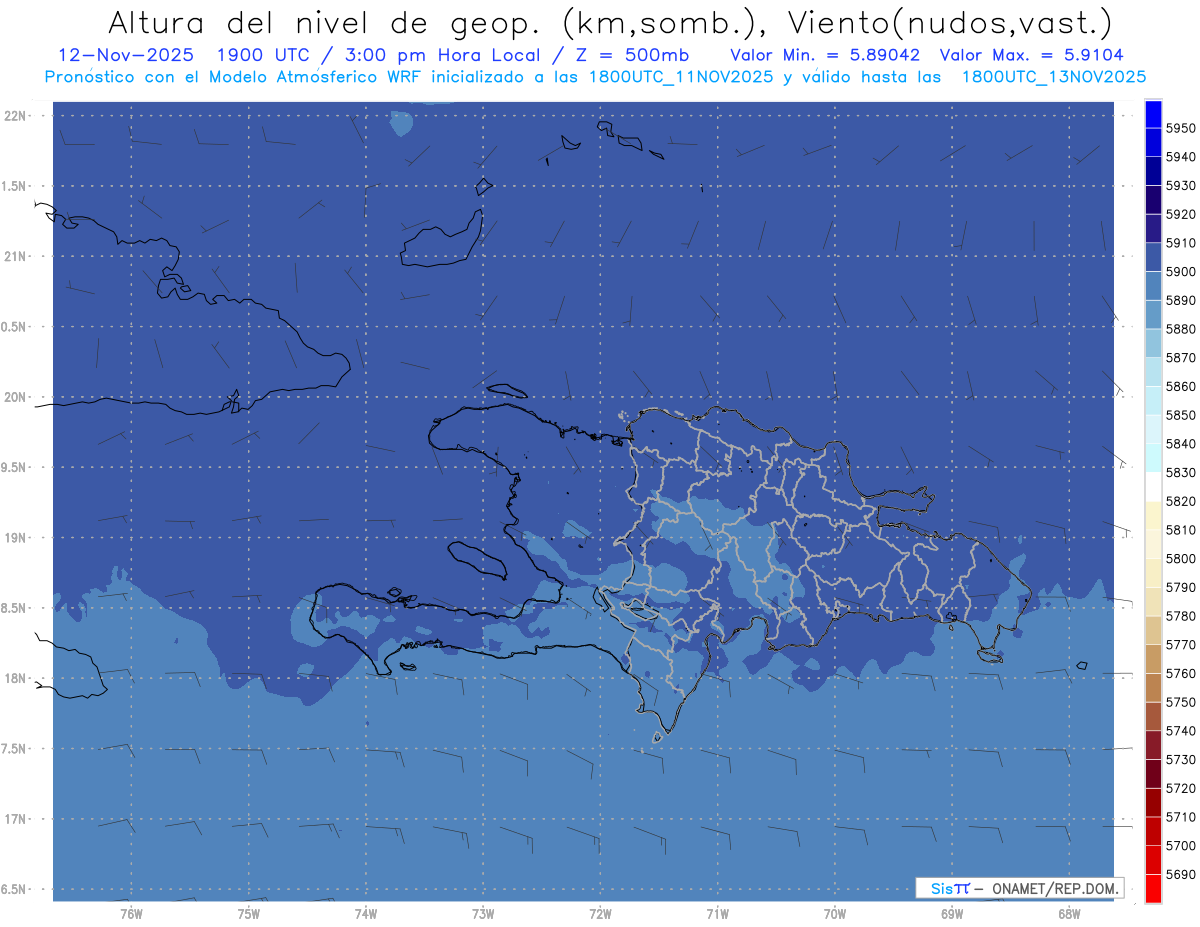Click the 21N latitude label

pos(15,257)
